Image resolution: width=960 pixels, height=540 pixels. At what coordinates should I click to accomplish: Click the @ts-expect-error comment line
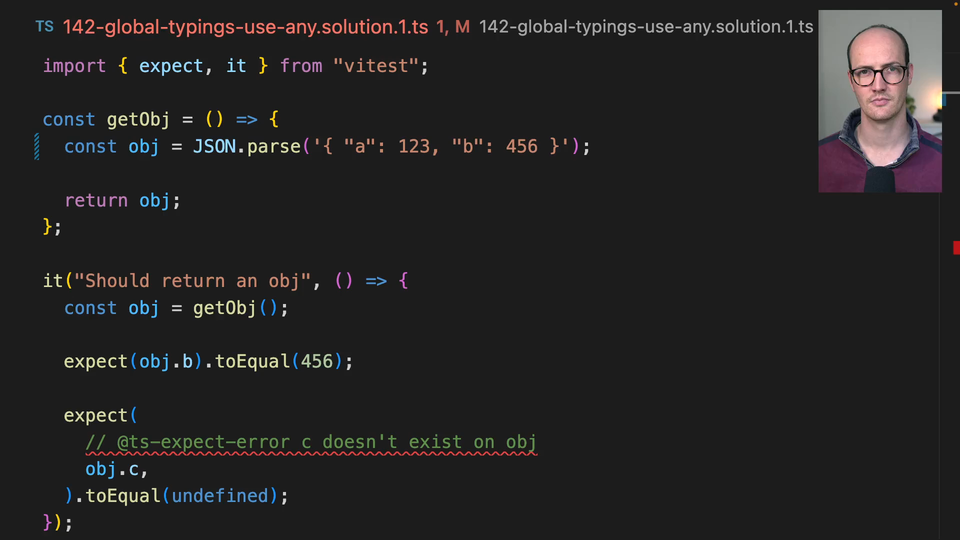coord(311,442)
